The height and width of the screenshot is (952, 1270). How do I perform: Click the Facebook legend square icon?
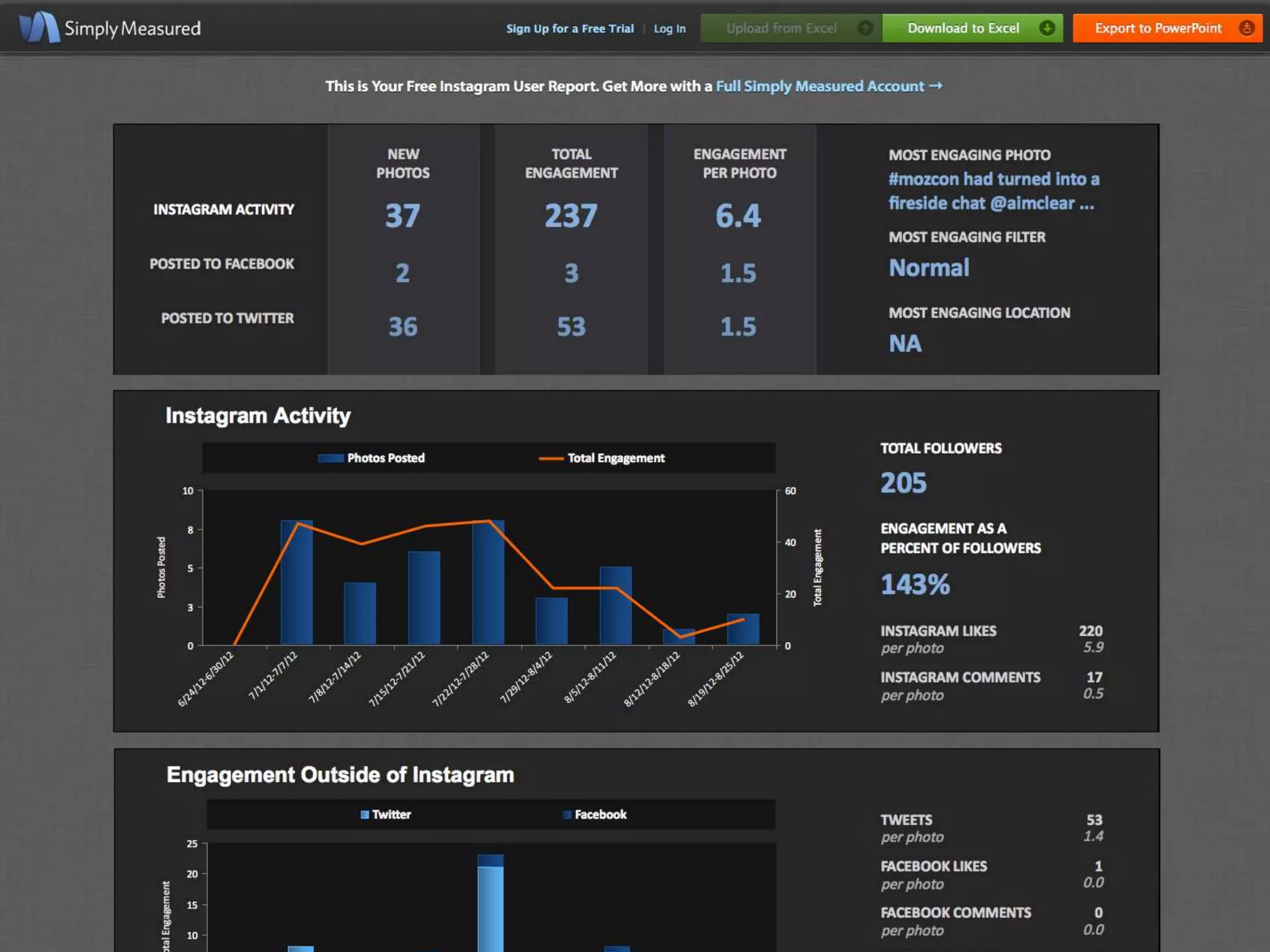567,814
